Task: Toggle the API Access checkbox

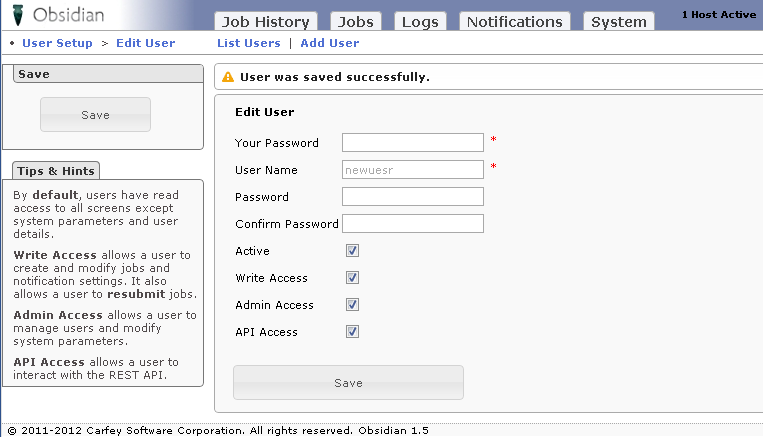Action: tap(352, 332)
